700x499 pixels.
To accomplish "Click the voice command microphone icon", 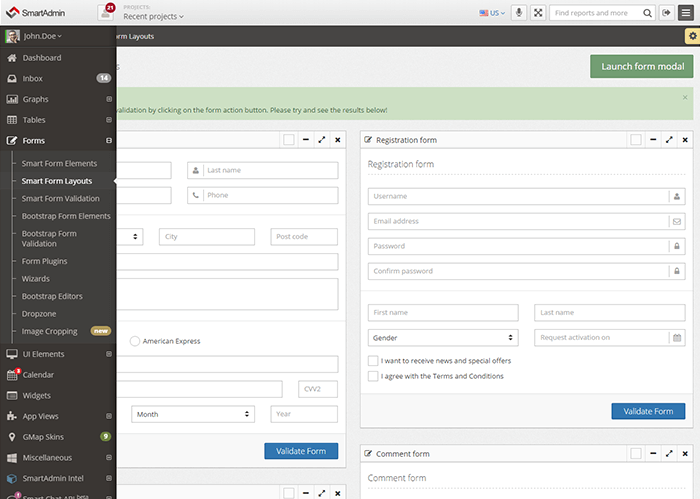I will coord(519,13).
